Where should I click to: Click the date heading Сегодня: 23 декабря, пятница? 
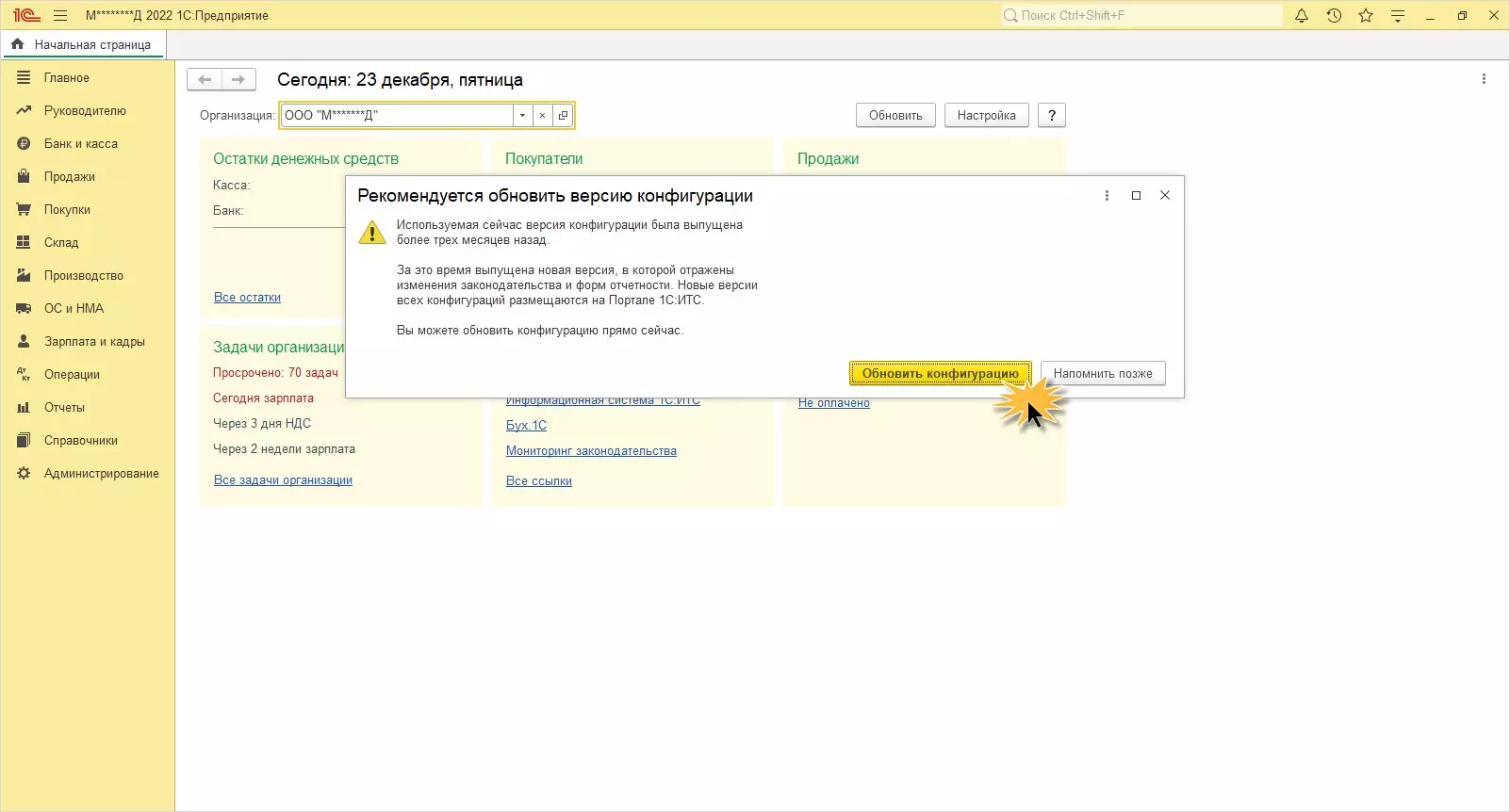(400, 80)
